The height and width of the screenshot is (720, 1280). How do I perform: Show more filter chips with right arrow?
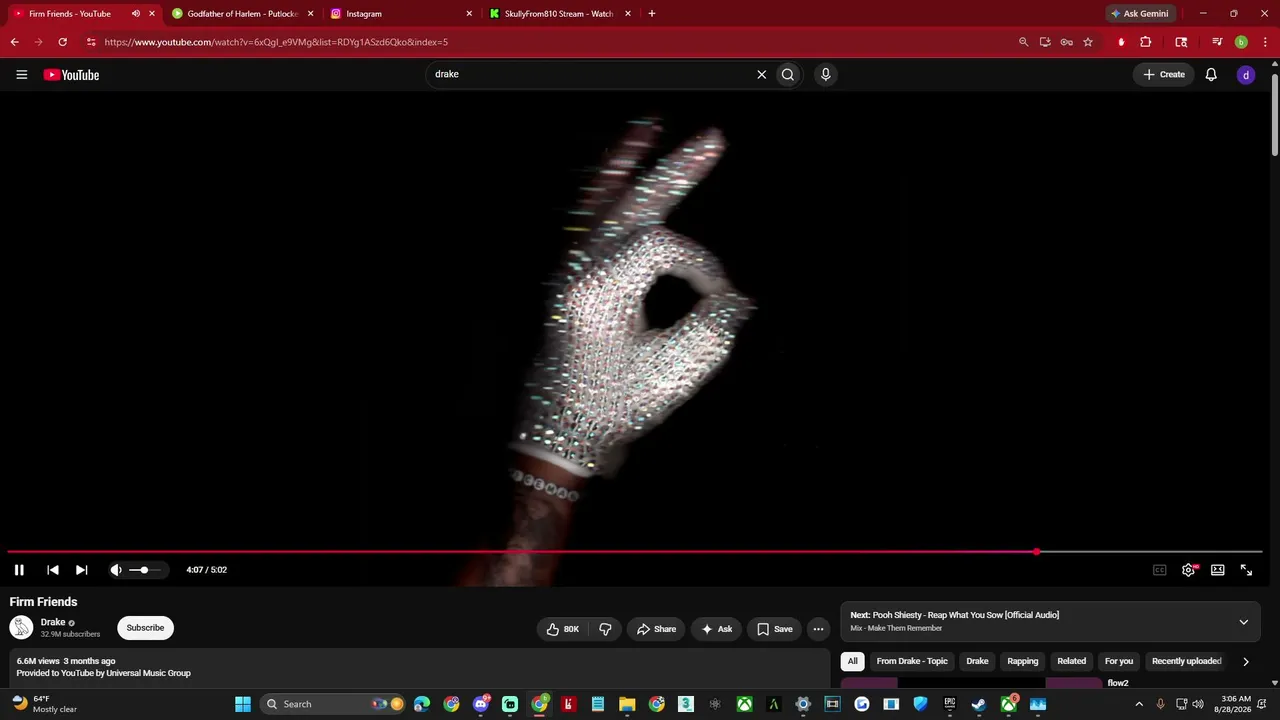click(1245, 661)
